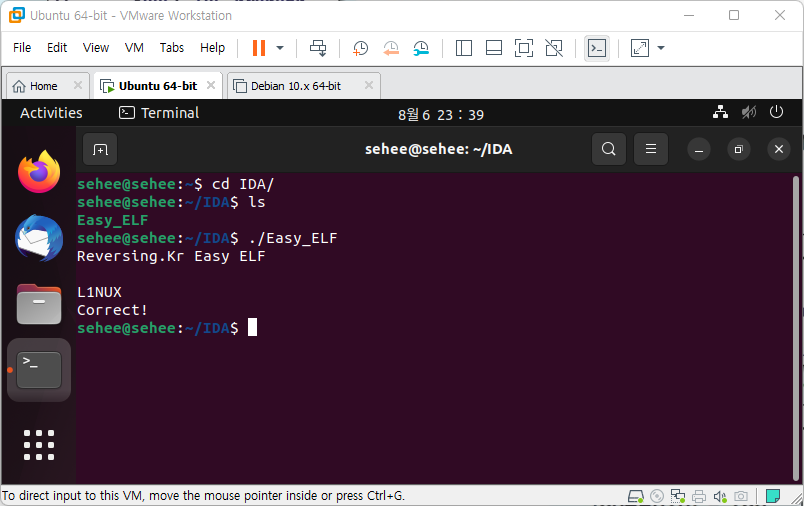
Task: Click the VMware message log icon
Action: click(773, 496)
